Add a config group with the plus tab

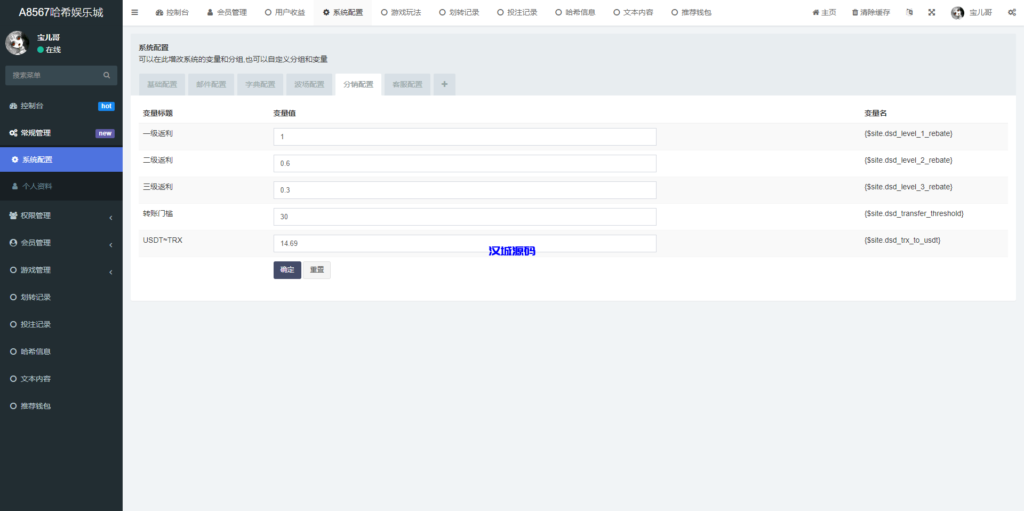click(445, 84)
